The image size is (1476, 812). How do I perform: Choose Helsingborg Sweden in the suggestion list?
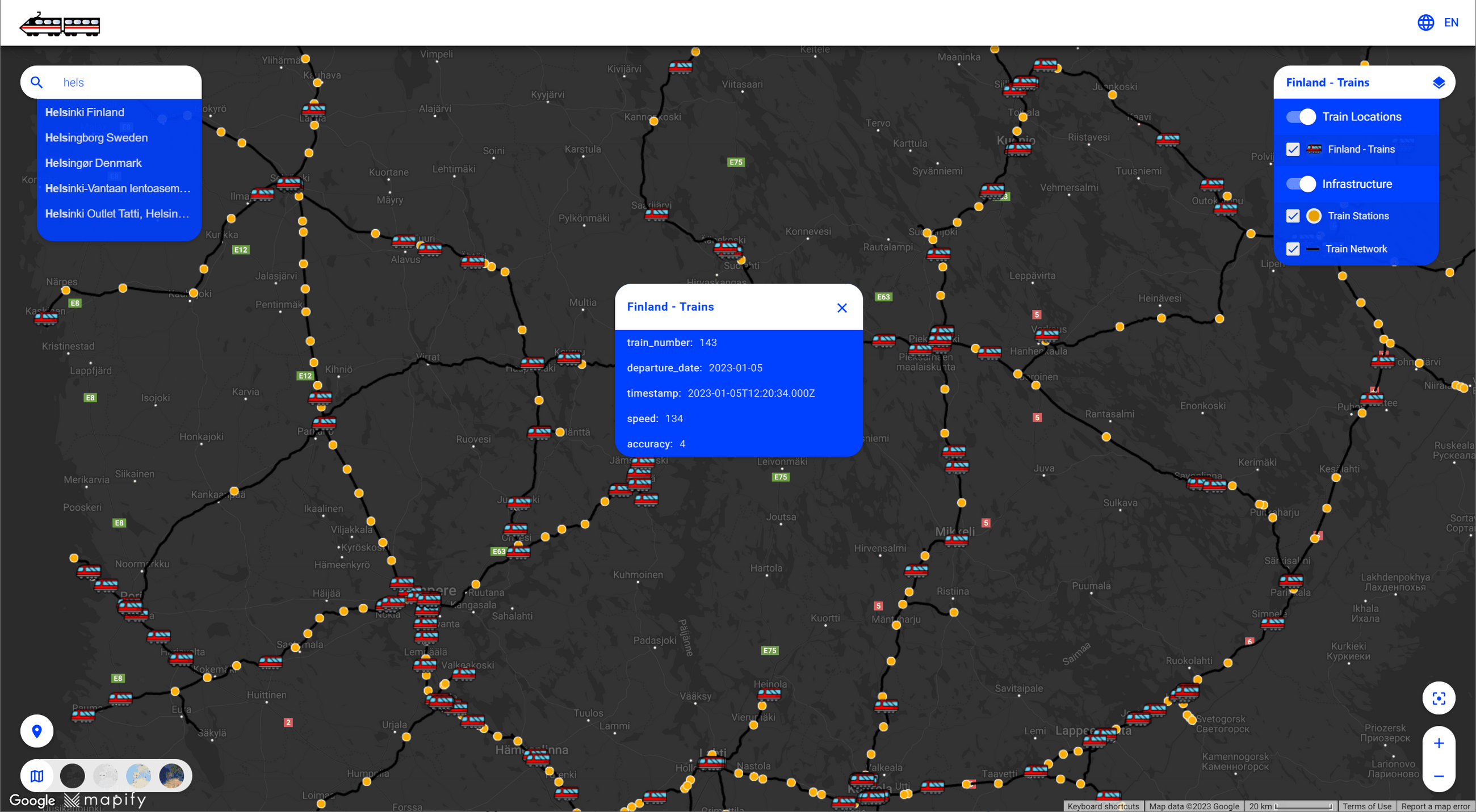click(x=97, y=137)
